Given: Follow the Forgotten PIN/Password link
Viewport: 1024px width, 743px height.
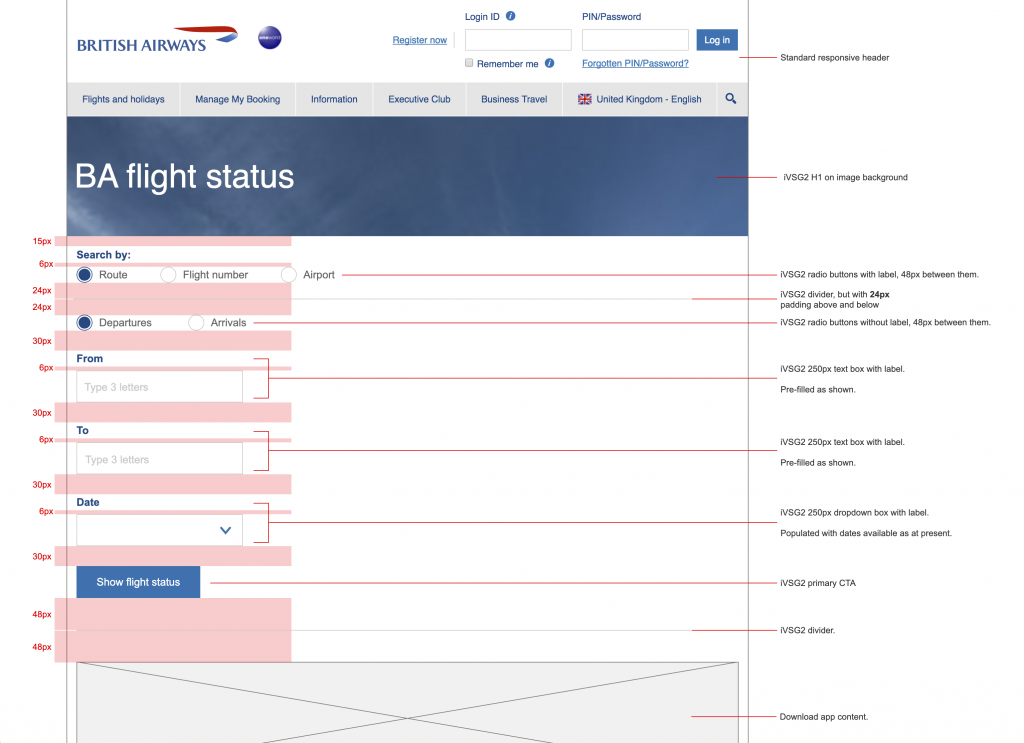Looking at the screenshot, I should click(x=635, y=63).
